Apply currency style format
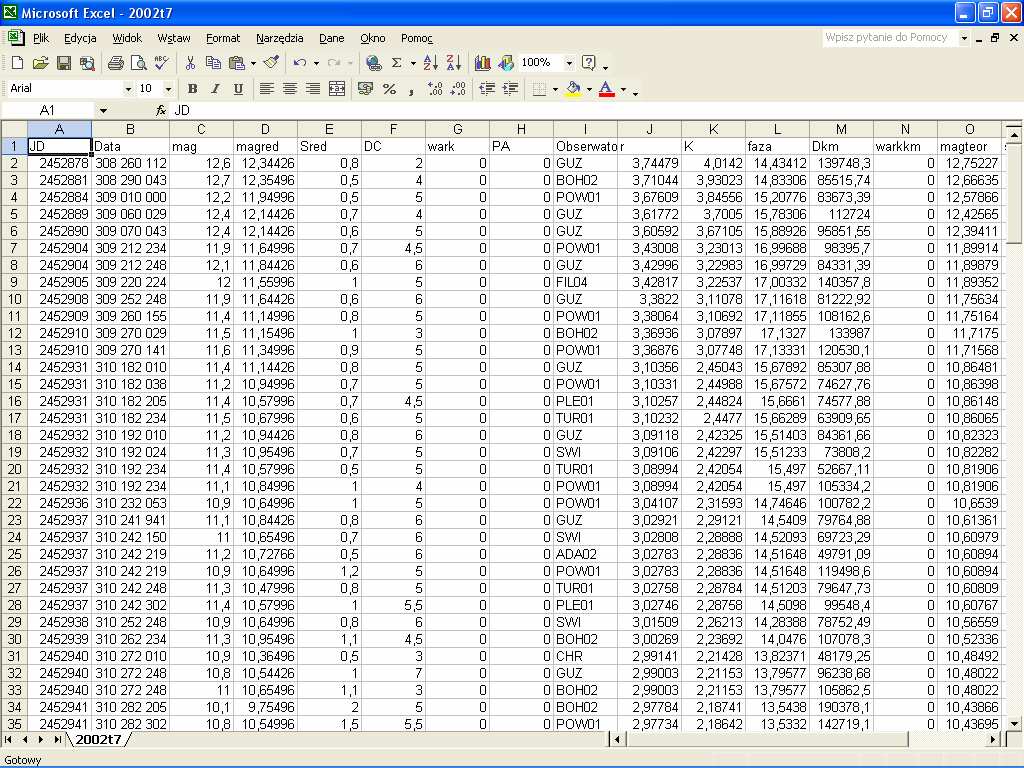The width and height of the screenshot is (1024, 768). pyautogui.click(x=366, y=89)
